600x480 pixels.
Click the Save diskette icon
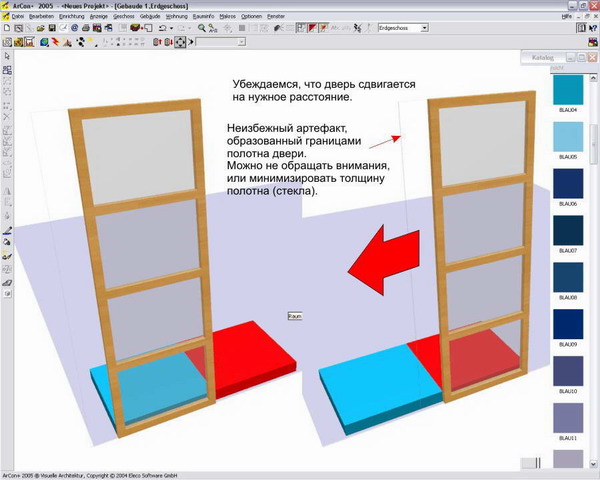tap(52, 29)
